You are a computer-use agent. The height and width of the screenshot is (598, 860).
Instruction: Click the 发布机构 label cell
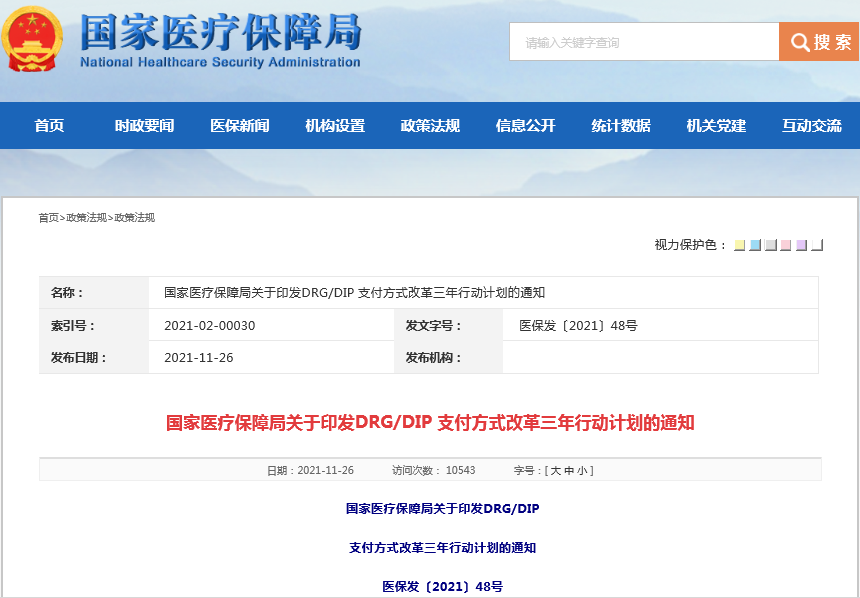448,358
